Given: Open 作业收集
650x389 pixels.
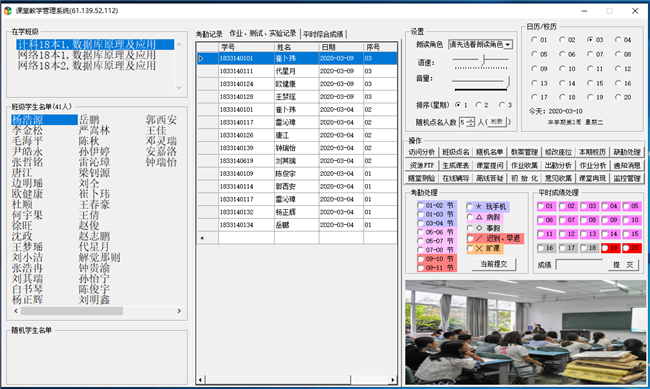Looking at the screenshot, I should tap(524, 165).
